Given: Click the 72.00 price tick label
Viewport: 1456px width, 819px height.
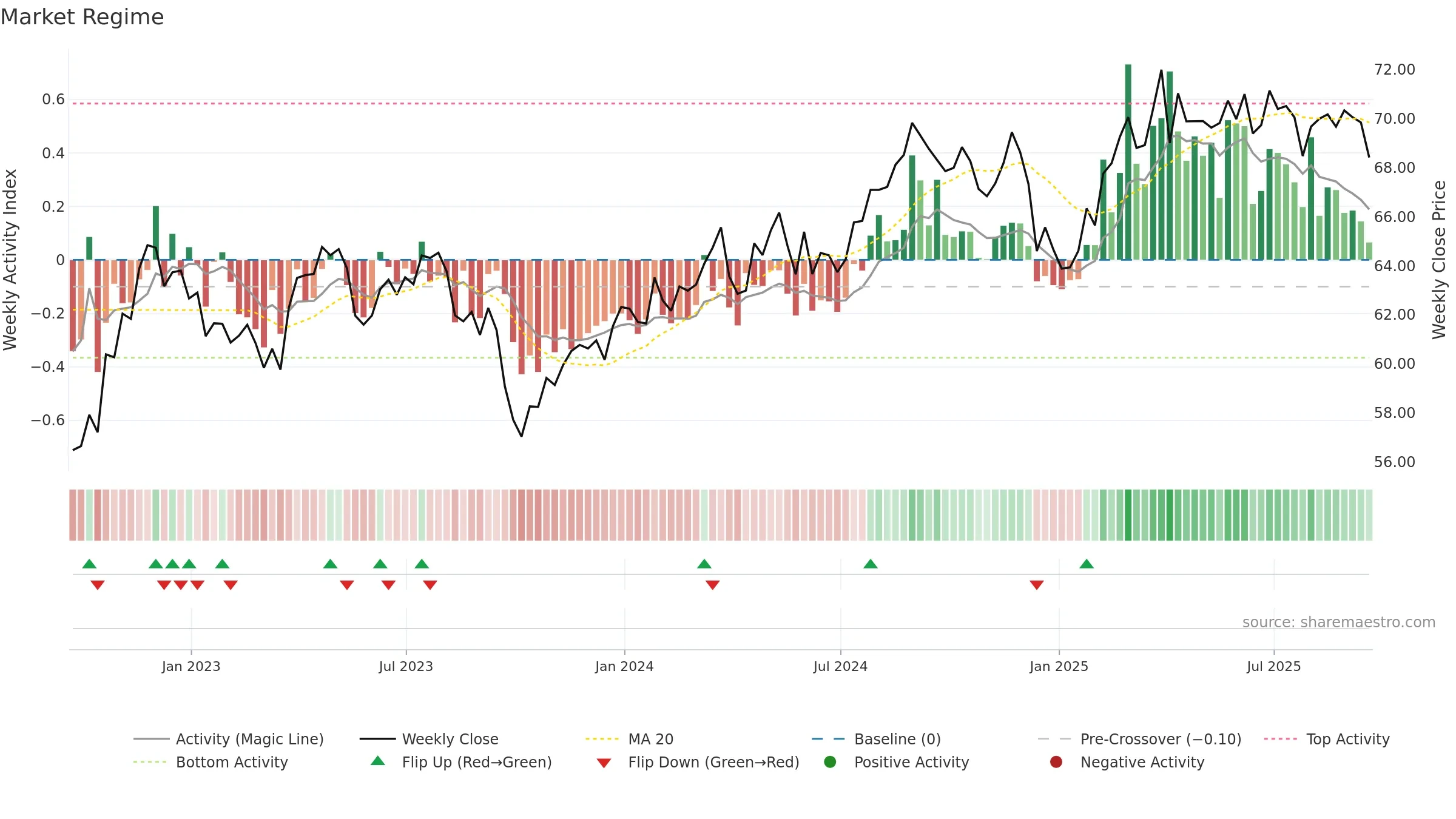Looking at the screenshot, I should pos(1395,69).
